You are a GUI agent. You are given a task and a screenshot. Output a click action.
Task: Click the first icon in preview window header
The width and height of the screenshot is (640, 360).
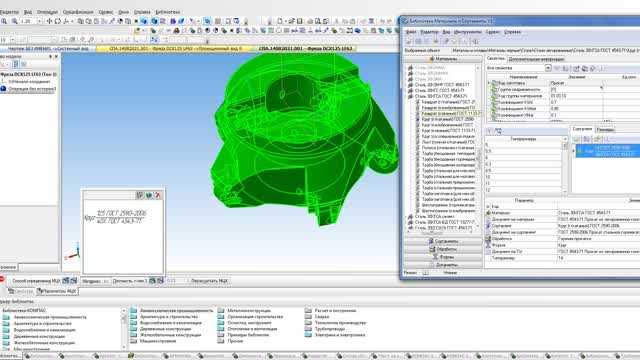click(x=140, y=195)
